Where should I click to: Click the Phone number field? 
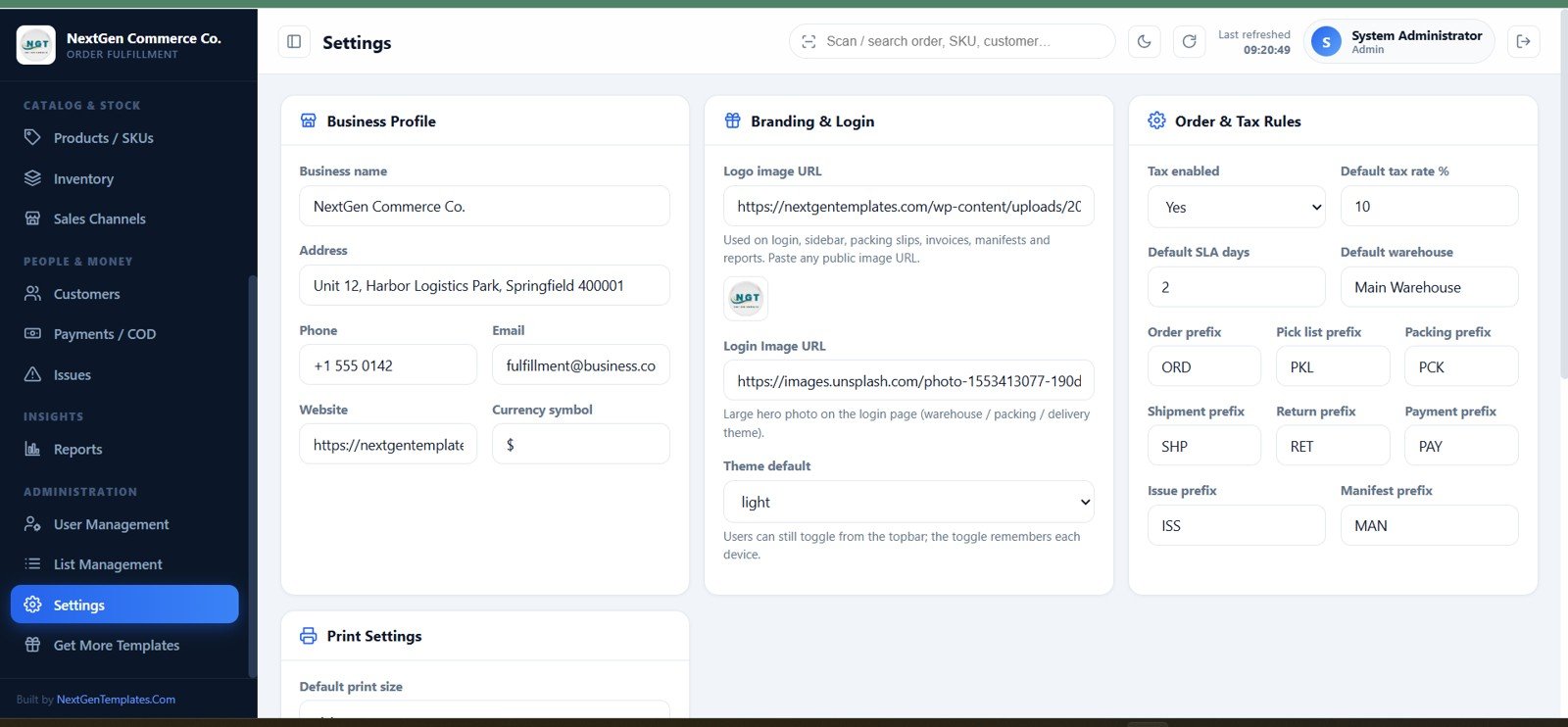(x=388, y=365)
